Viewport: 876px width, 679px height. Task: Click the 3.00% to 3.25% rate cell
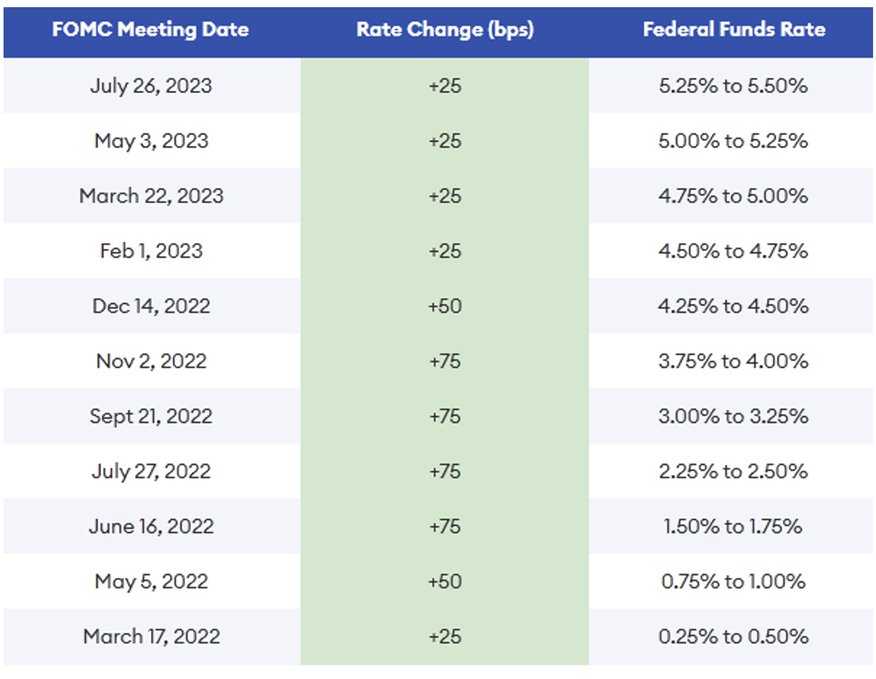point(733,416)
